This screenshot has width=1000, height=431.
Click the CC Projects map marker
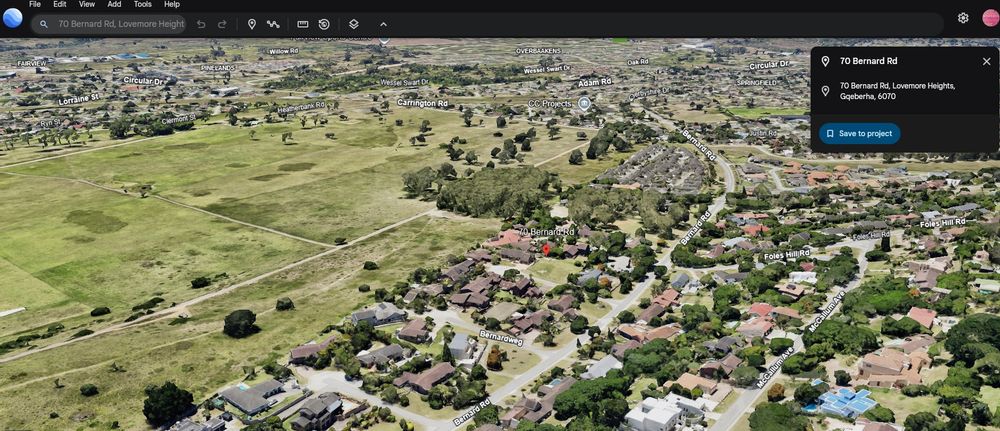pos(584,103)
